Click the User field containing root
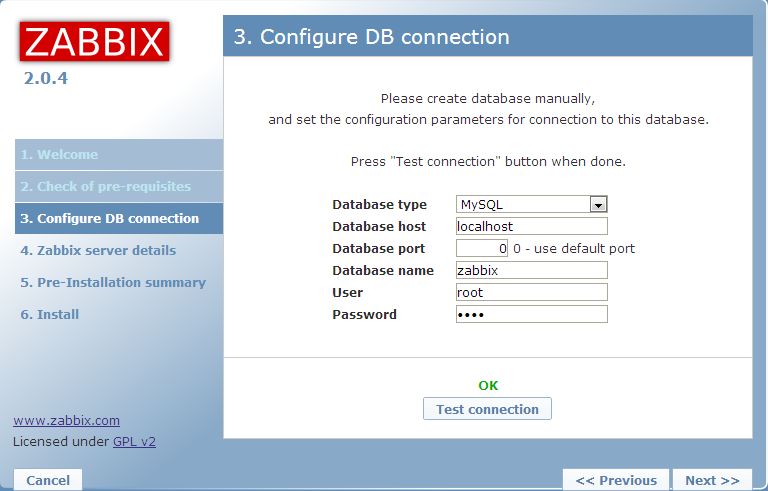The image size is (768, 491). click(x=531, y=293)
